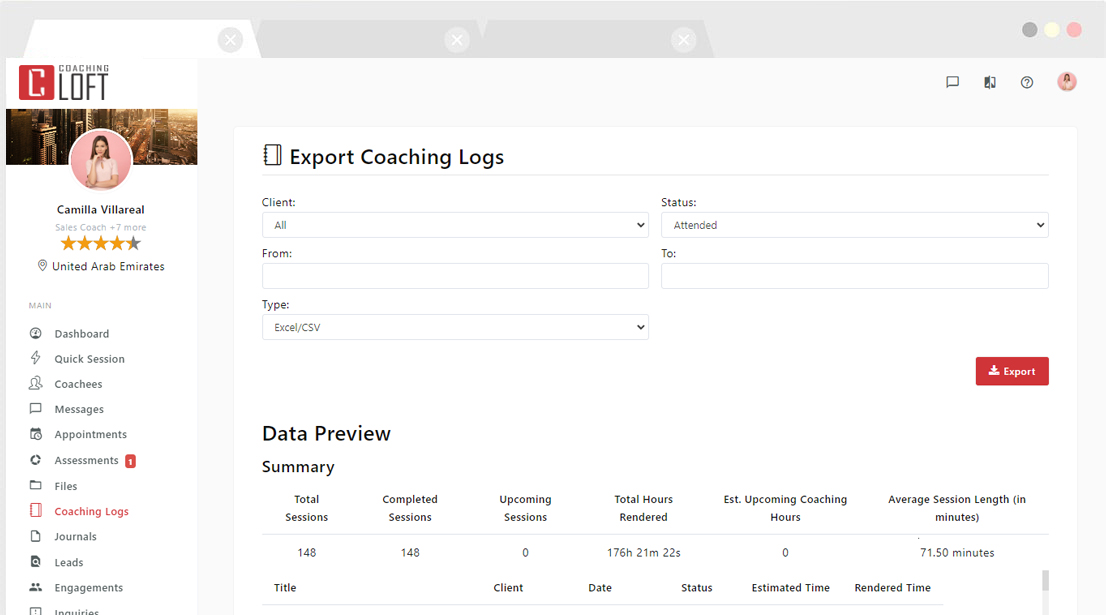Click the profile avatar in the header
This screenshot has width=1106, height=615.
point(1067,81)
